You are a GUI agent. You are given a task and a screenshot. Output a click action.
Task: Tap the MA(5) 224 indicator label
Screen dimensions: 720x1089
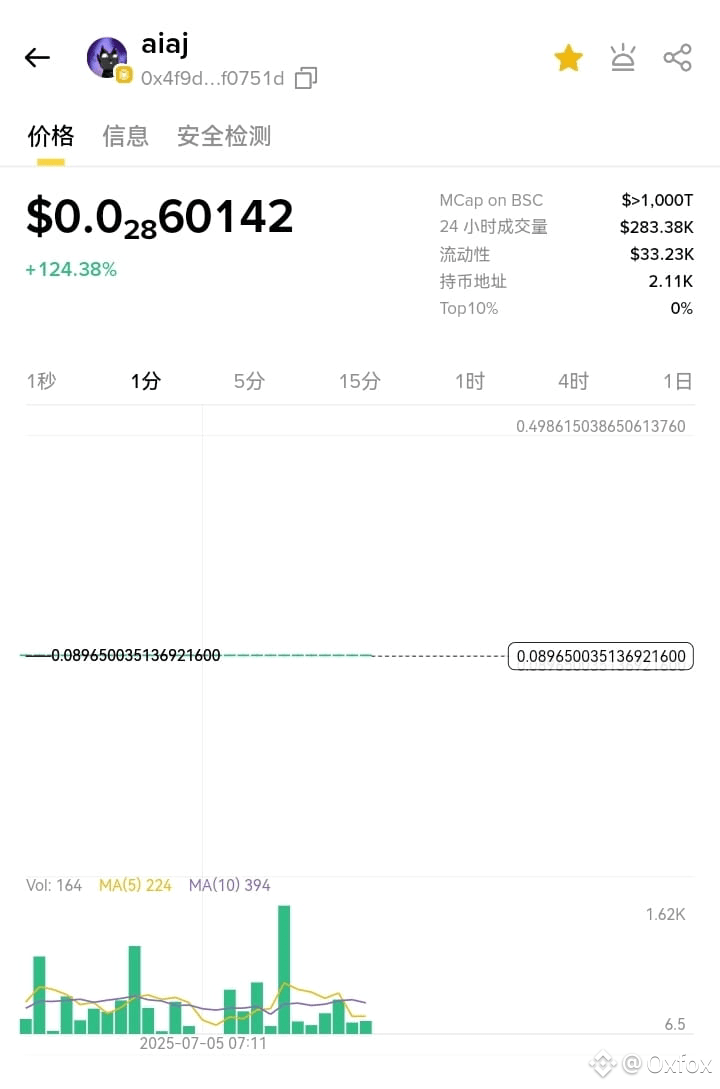(135, 885)
